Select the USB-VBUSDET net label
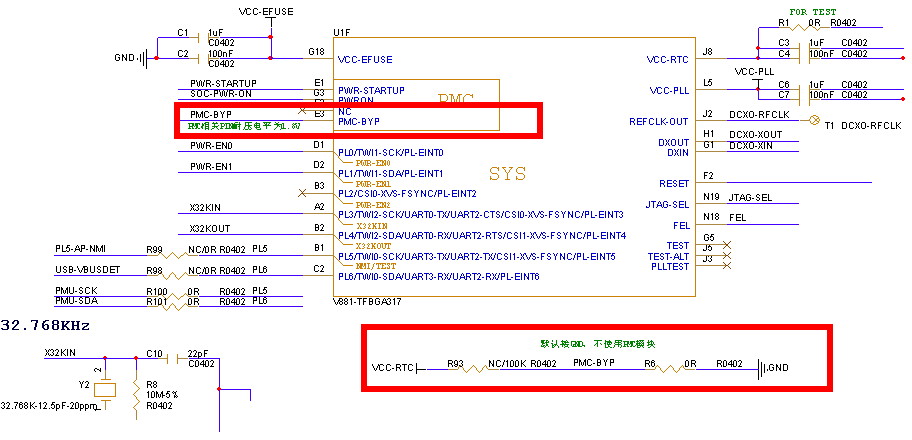 coord(87,270)
